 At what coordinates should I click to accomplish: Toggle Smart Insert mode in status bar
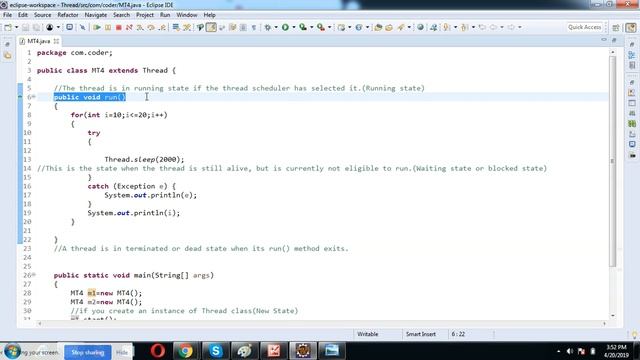[x=421, y=334]
